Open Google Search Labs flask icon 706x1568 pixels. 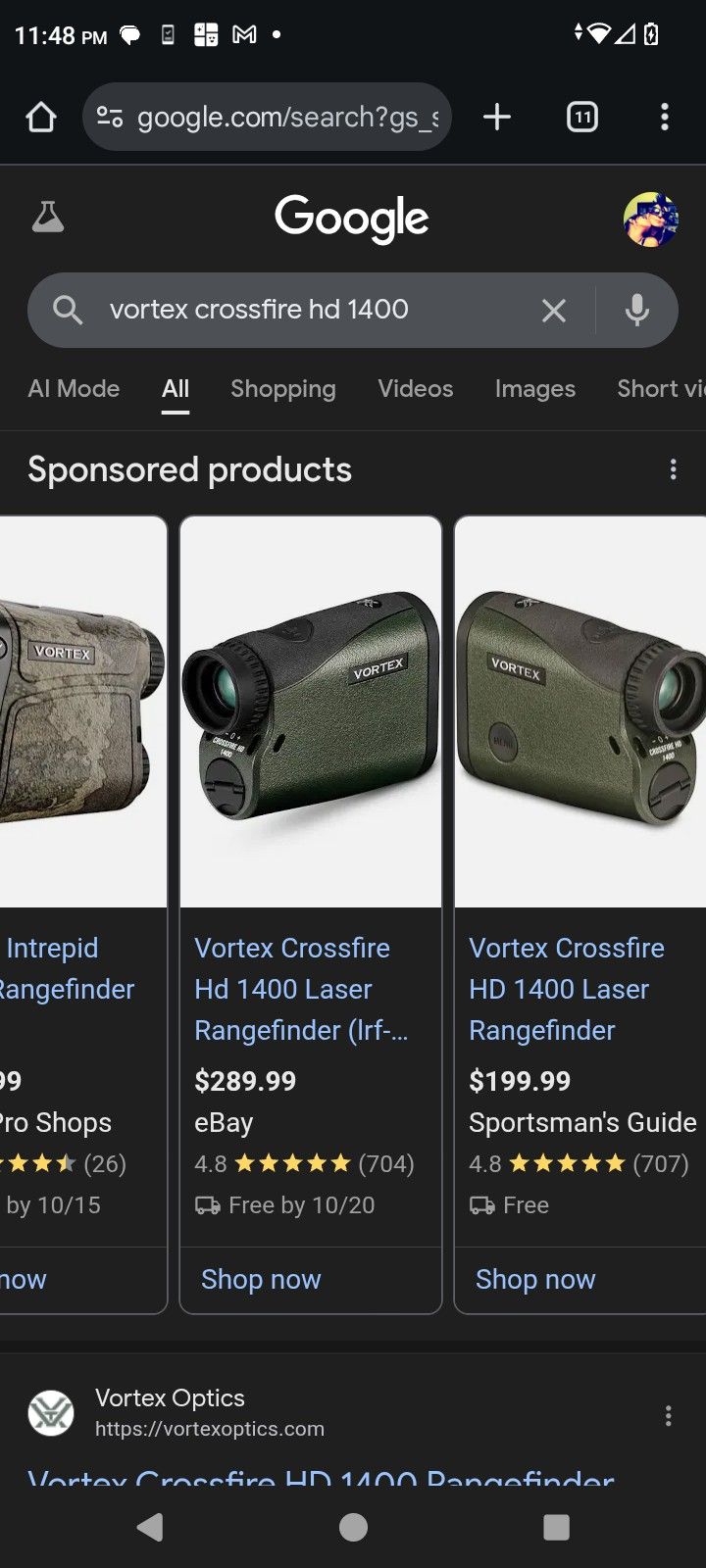(x=47, y=217)
